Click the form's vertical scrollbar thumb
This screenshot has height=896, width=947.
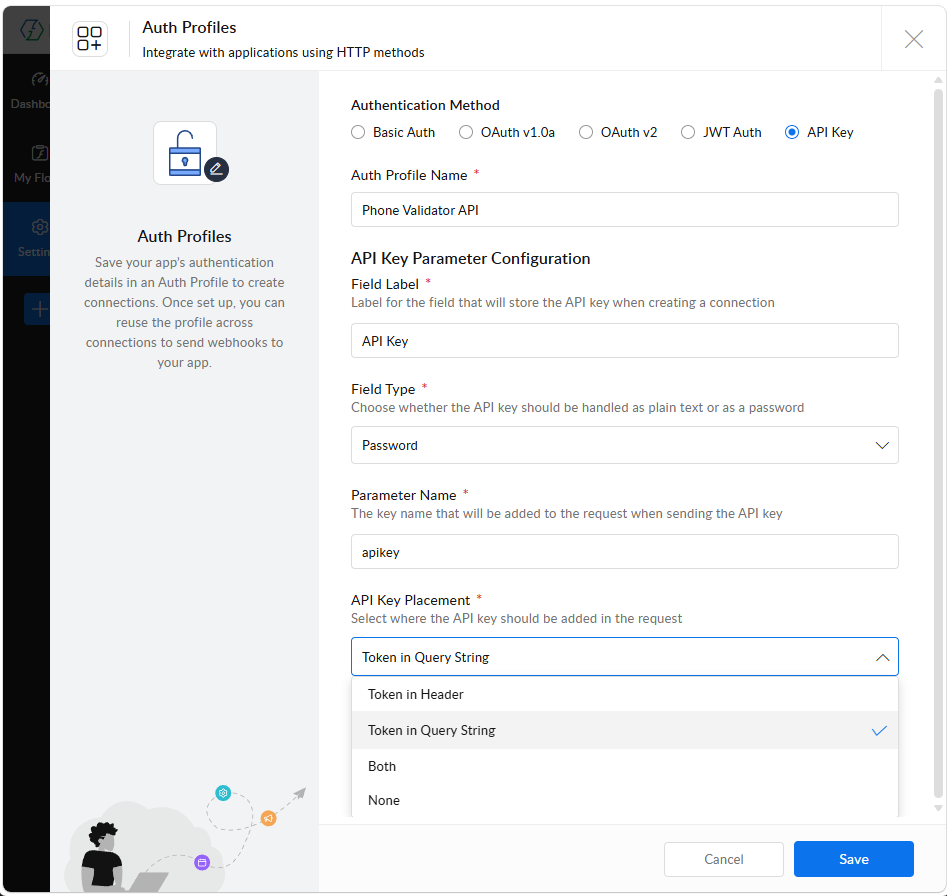click(938, 444)
